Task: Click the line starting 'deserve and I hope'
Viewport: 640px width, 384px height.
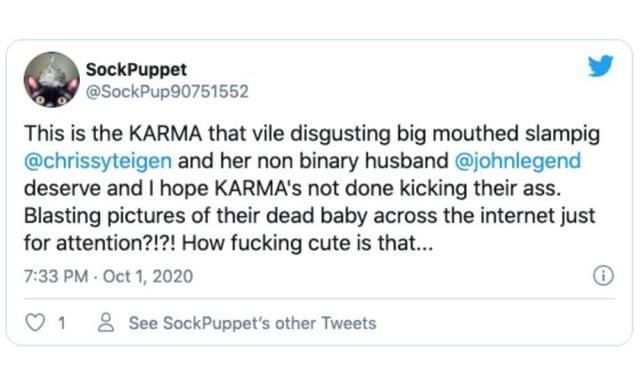Action: [x=293, y=188]
